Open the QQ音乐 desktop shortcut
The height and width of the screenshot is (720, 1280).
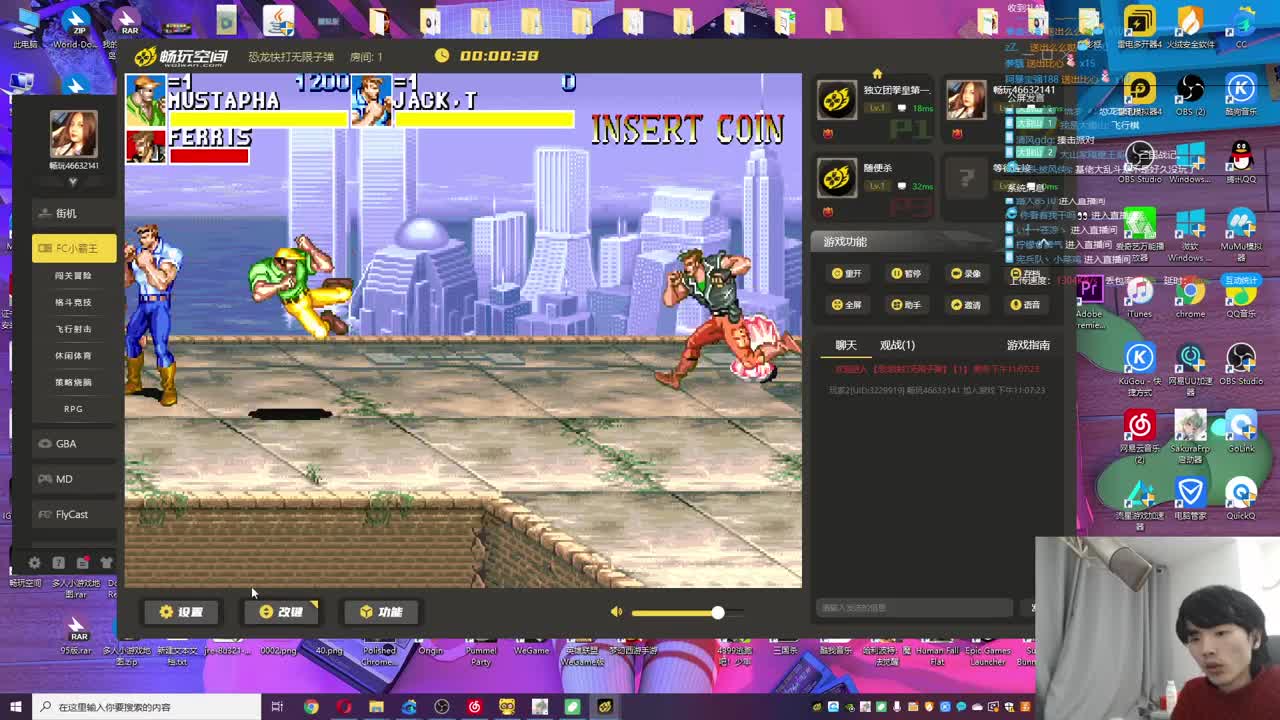point(1241,297)
